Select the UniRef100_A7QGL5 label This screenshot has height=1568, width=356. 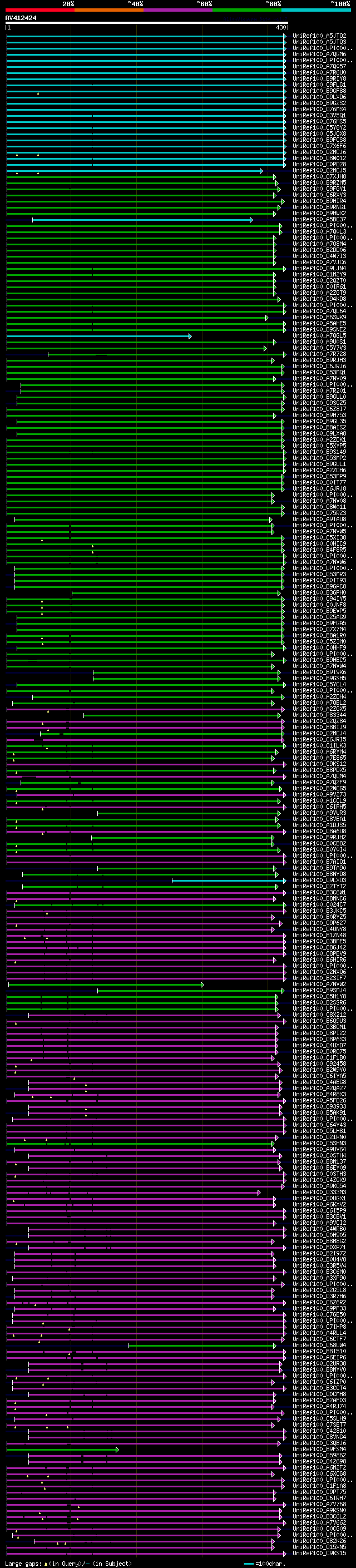pos(319,336)
